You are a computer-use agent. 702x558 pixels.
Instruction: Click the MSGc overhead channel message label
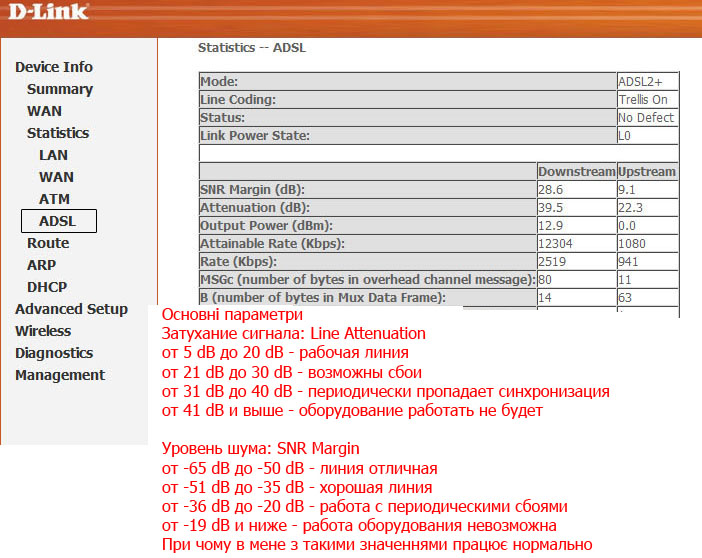(x=368, y=279)
